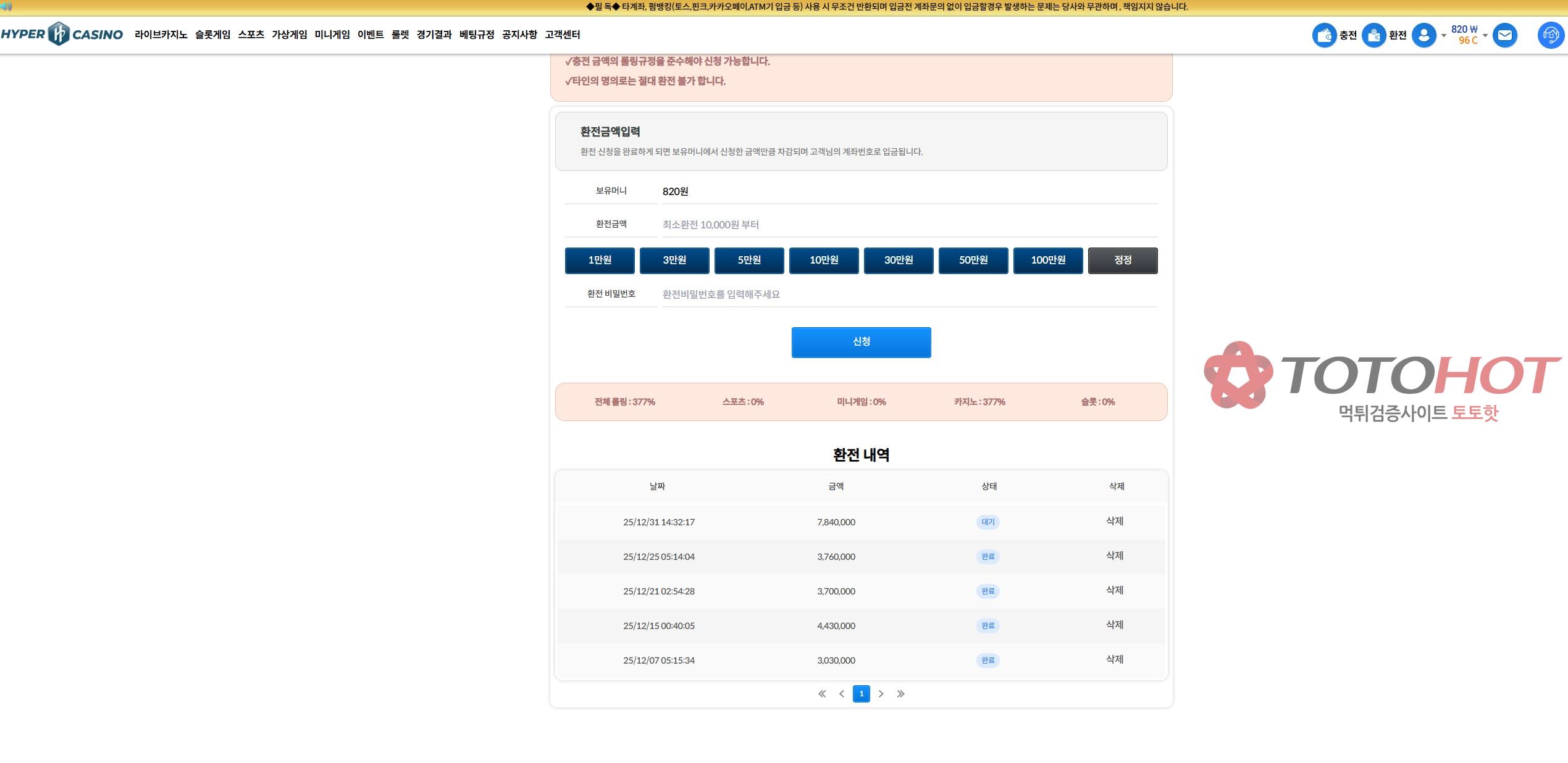This screenshot has width=1568, height=763.
Task: Select page 1 in pagination
Action: tap(861, 694)
